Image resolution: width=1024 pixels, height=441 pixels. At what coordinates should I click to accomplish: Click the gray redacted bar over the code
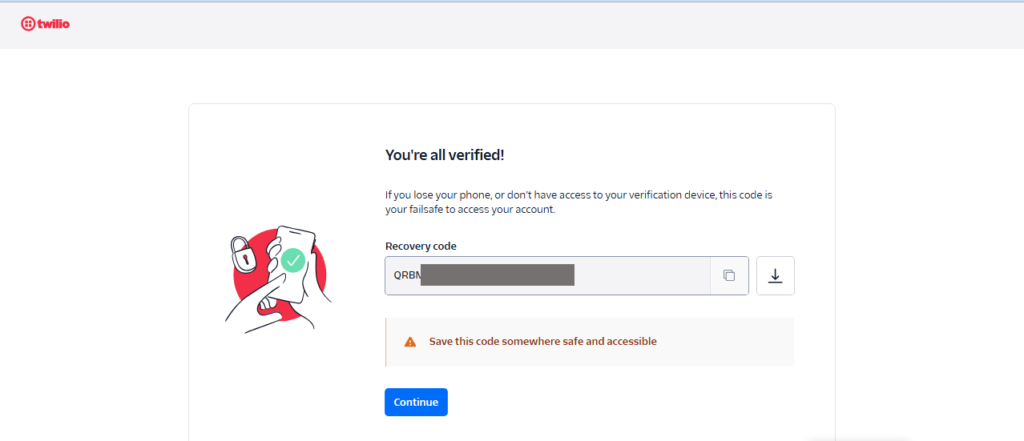click(497, 275)
